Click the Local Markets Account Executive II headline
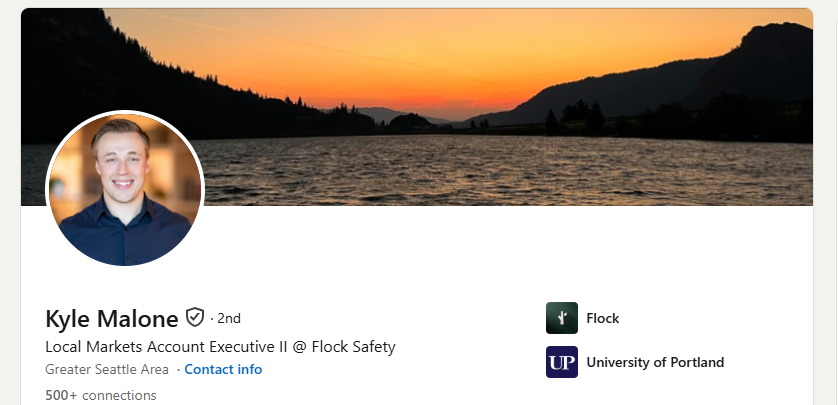838x405 pixels. (x=167, y=347)
